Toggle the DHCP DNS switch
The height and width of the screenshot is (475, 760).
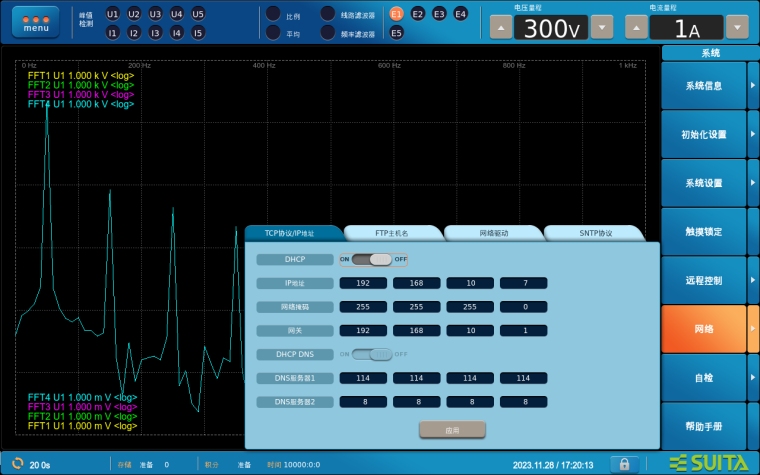[x=374, y=354]
